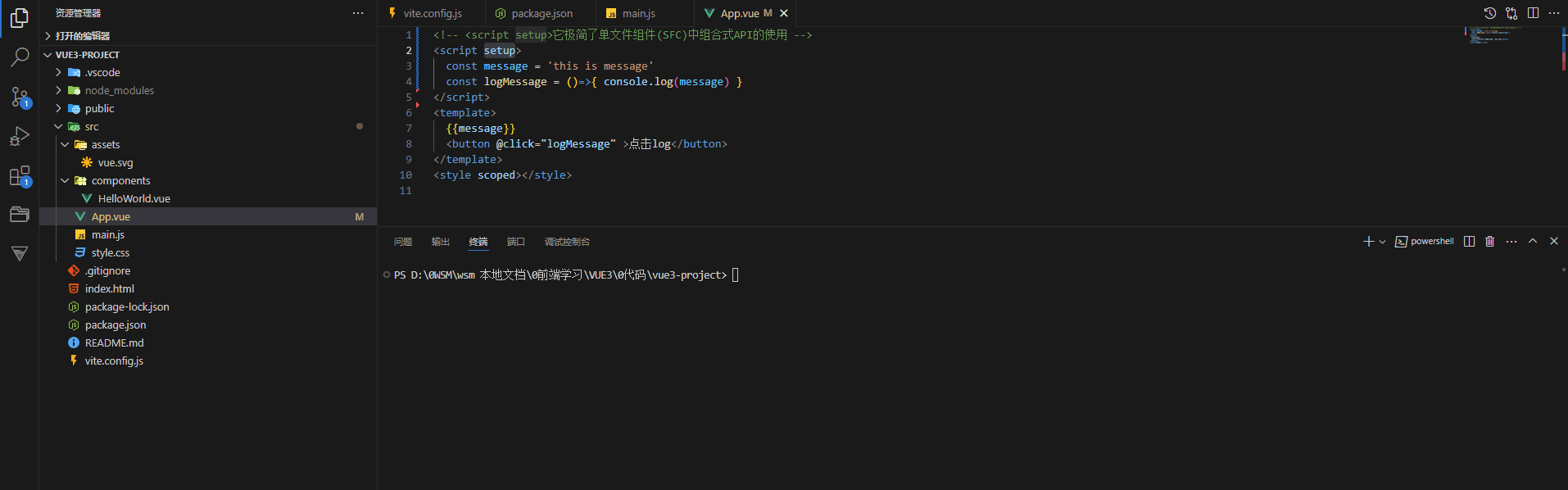Close the terminal panel
The image size is (1568, 490).
(1554, 242)
